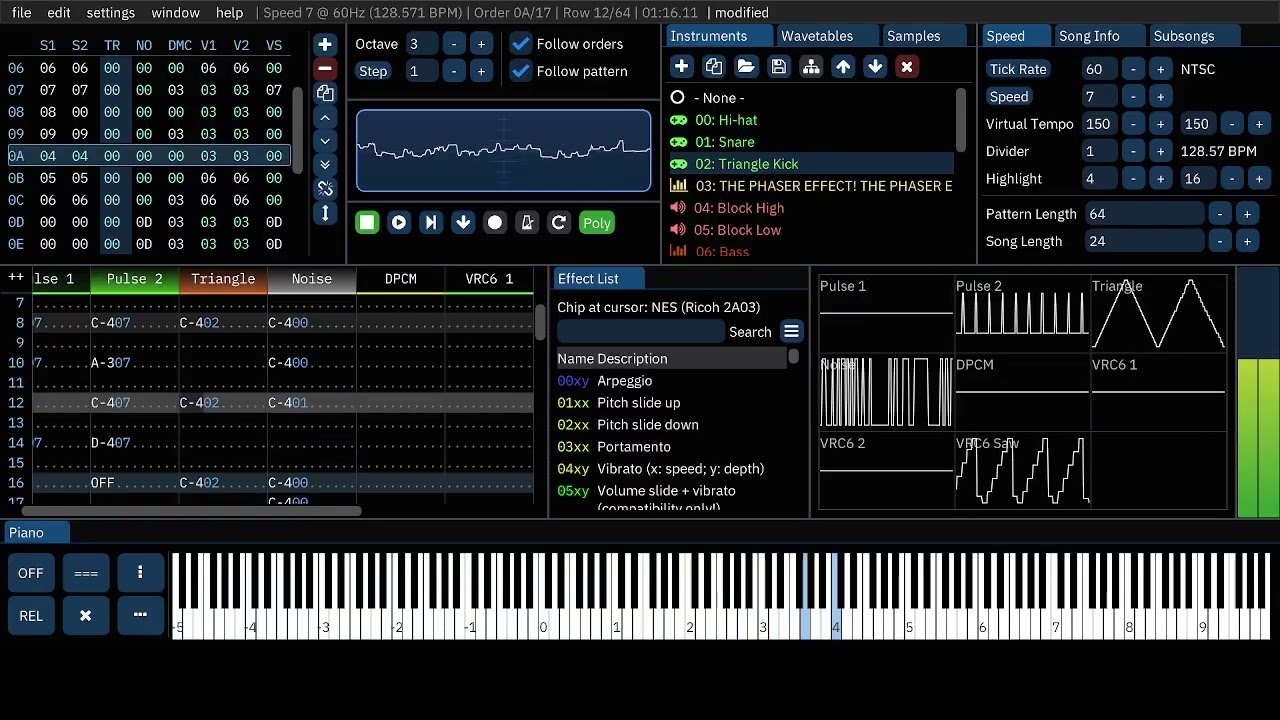Toggle the Speed mode button

(1009, 97)
